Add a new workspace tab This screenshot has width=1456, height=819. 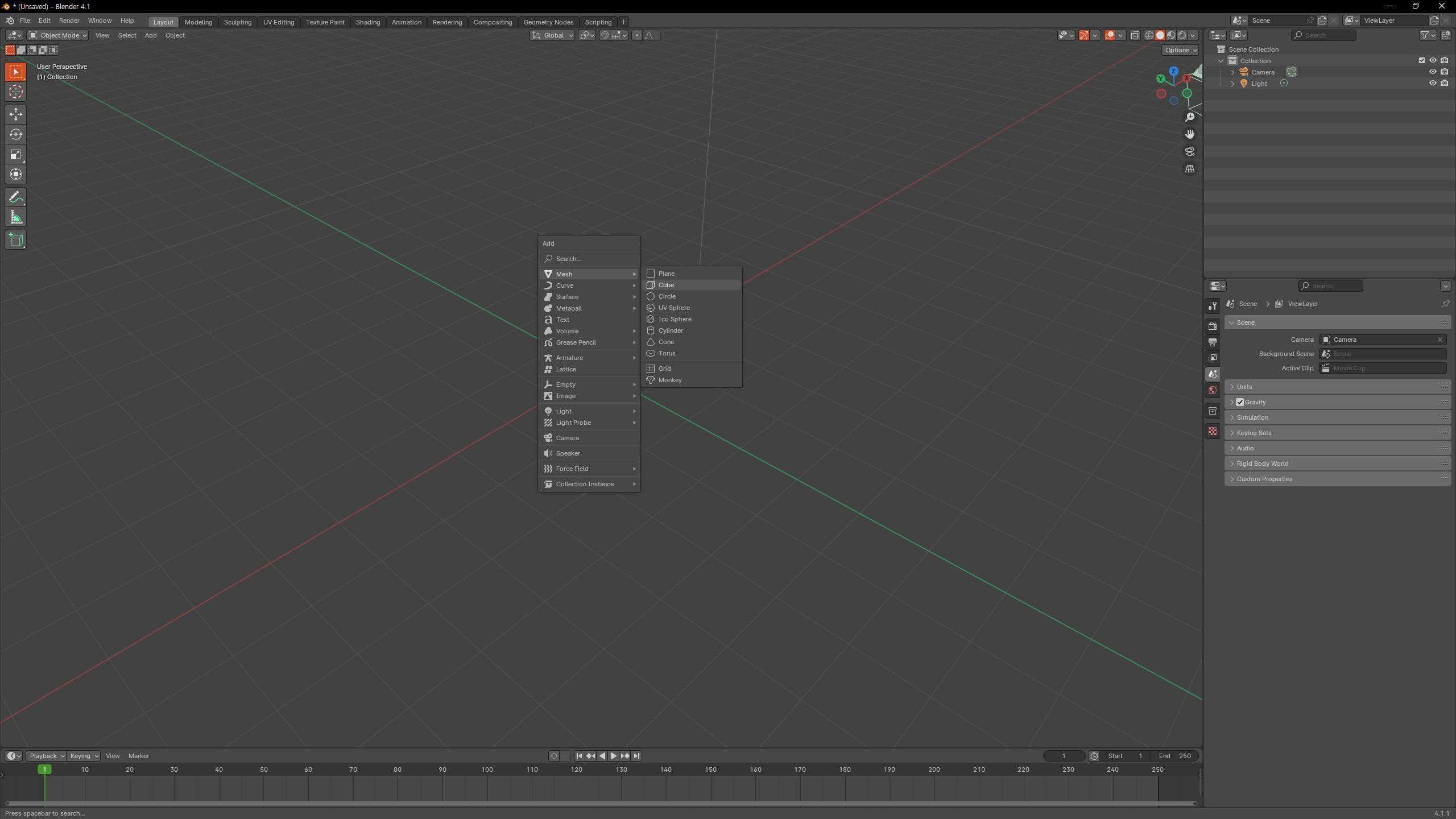click(x=623, y=22)
